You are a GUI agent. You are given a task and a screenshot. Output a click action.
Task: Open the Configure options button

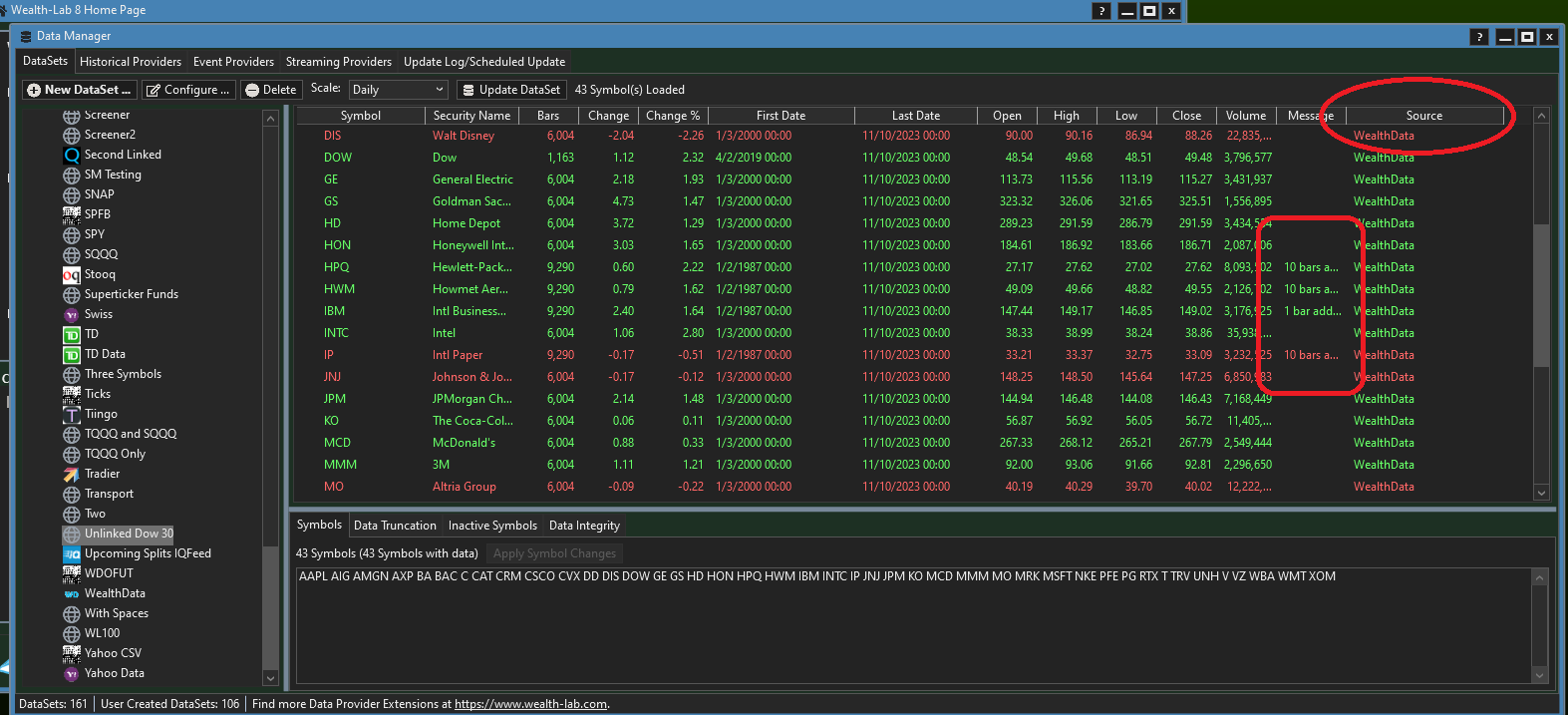pos(188,90)
